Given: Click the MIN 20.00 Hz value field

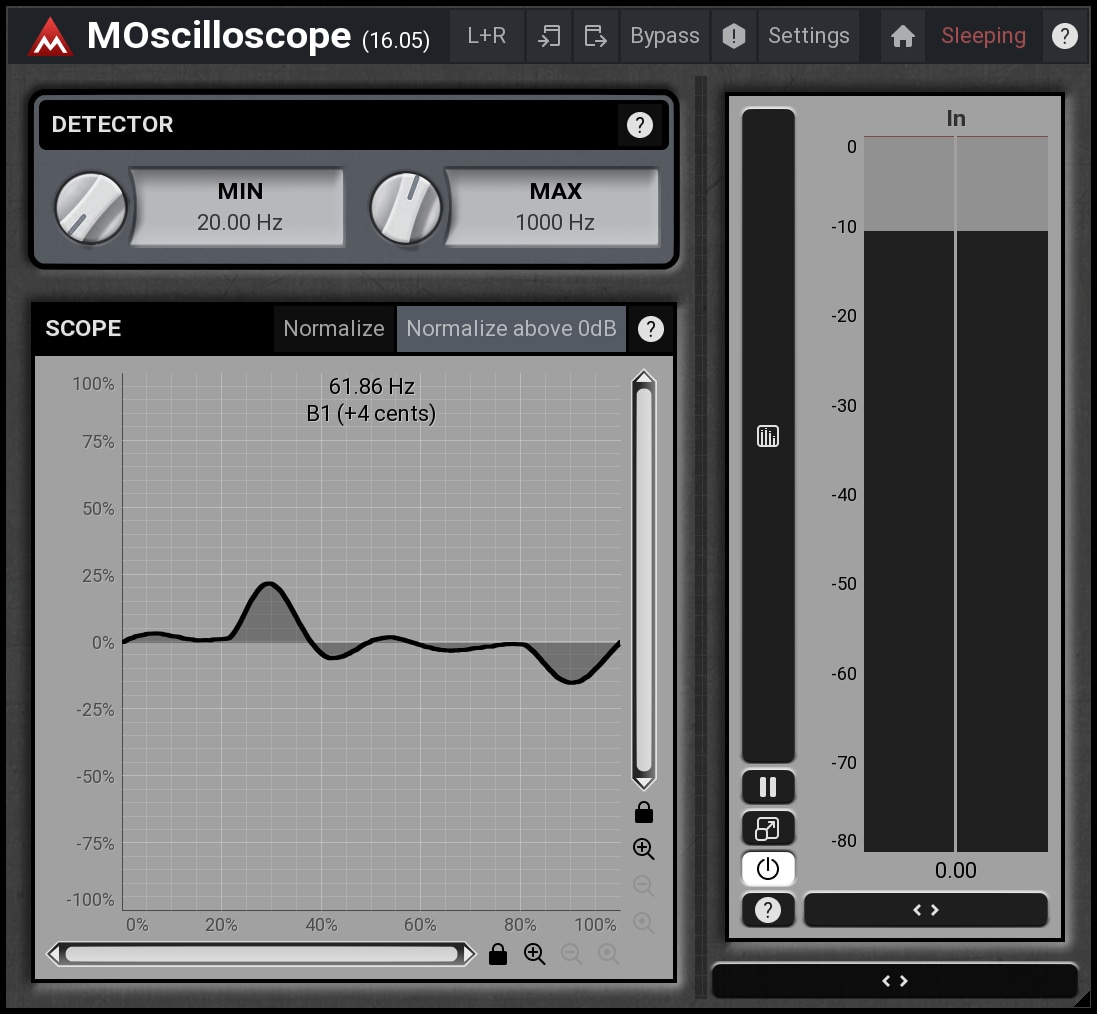Looking at the screenshot, I should [x=239, y=207].
